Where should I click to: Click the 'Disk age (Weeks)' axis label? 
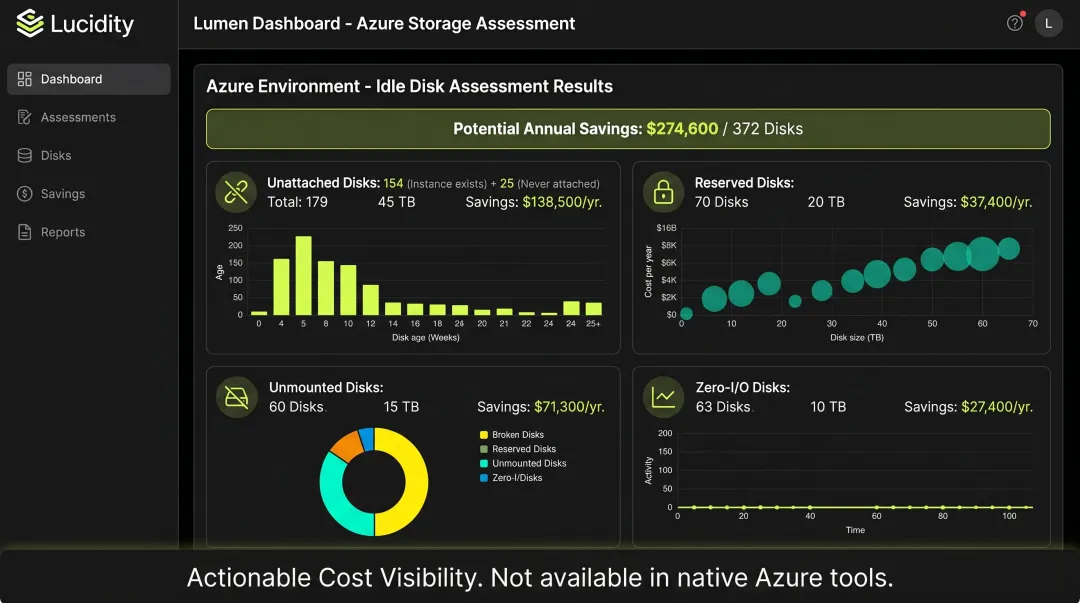[426, 338]
